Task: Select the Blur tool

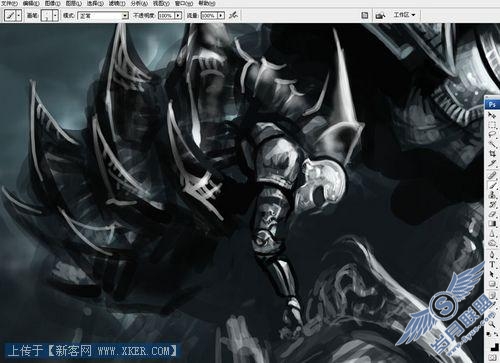Action: coord(492,234)
